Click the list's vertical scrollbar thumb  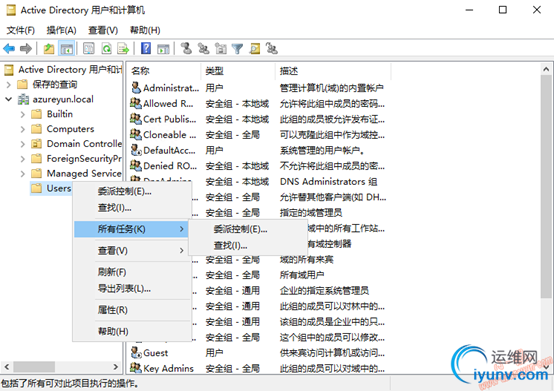546,187
